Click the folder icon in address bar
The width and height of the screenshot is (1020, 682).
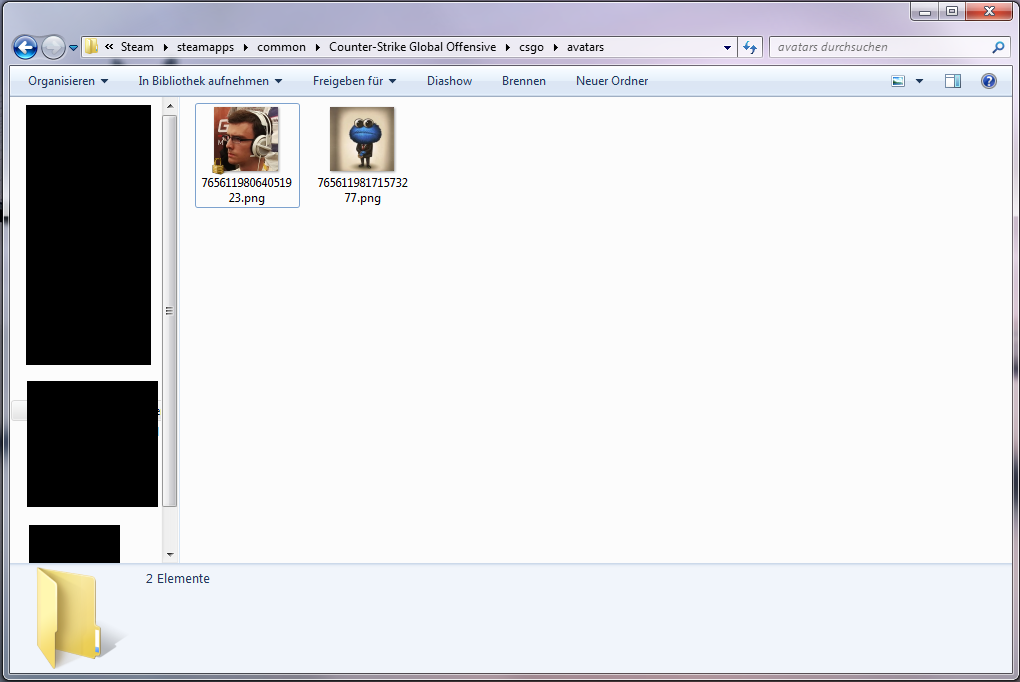tap(92, 47)
